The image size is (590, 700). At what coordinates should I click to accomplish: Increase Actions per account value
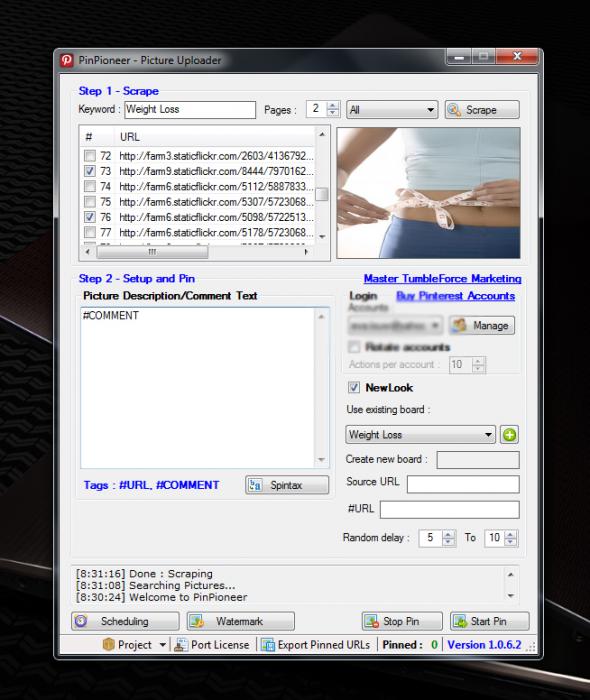pos(478,361)
